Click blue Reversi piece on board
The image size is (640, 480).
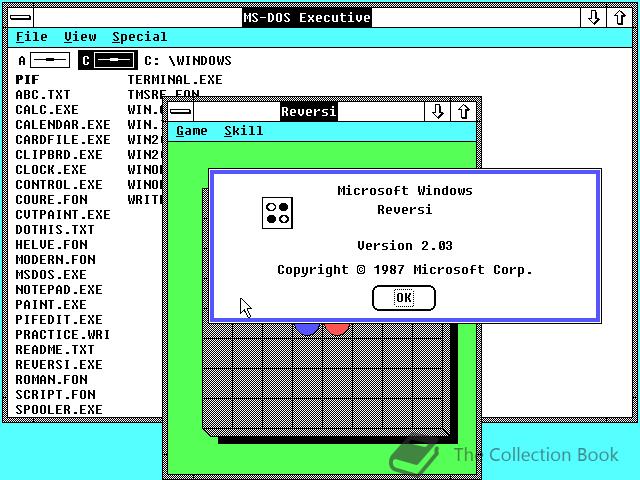point(307,329)
